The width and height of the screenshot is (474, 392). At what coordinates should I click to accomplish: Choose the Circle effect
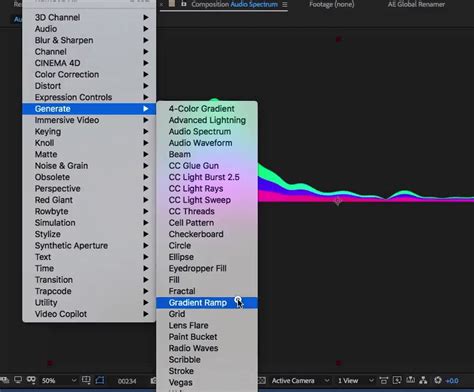(207, 245)
